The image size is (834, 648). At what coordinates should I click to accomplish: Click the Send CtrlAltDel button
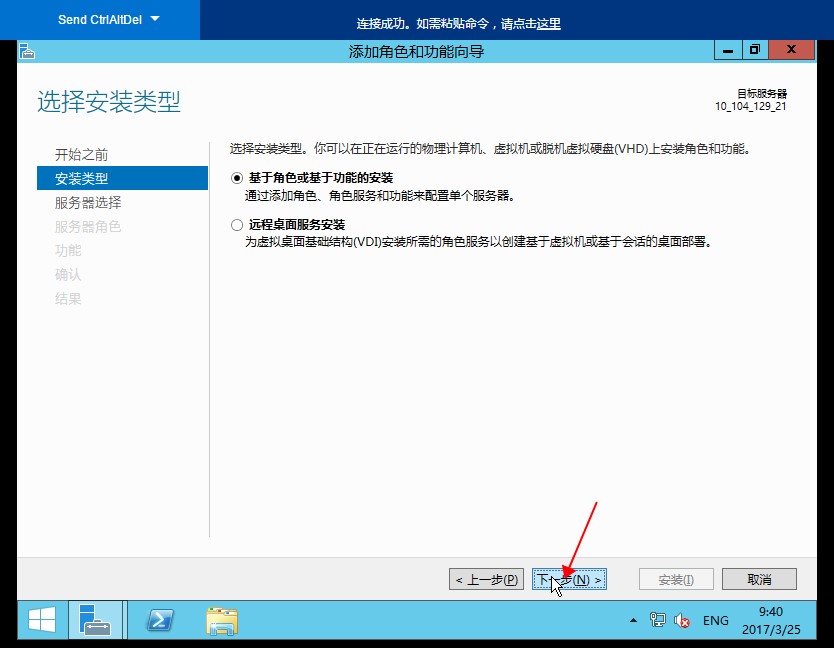(100, 20)
